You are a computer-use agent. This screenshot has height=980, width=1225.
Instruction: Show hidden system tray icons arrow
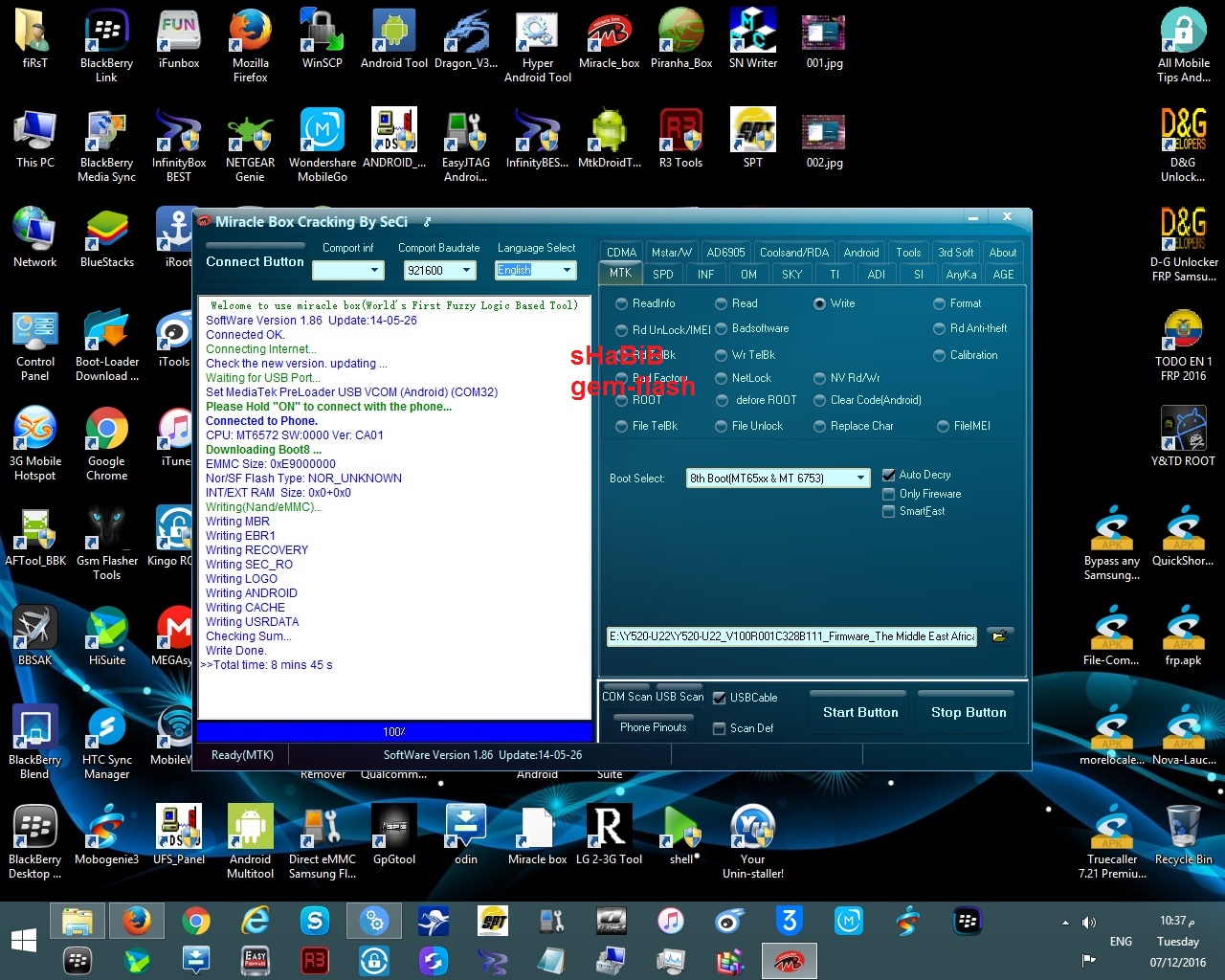(1065, 924)
